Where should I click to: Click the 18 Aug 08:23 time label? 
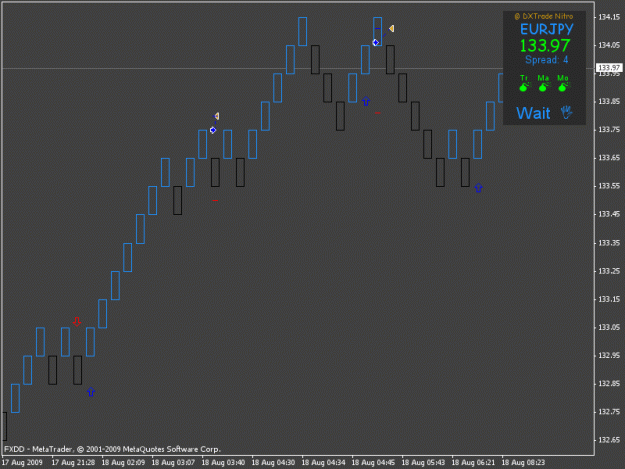[x=523, y=463]
